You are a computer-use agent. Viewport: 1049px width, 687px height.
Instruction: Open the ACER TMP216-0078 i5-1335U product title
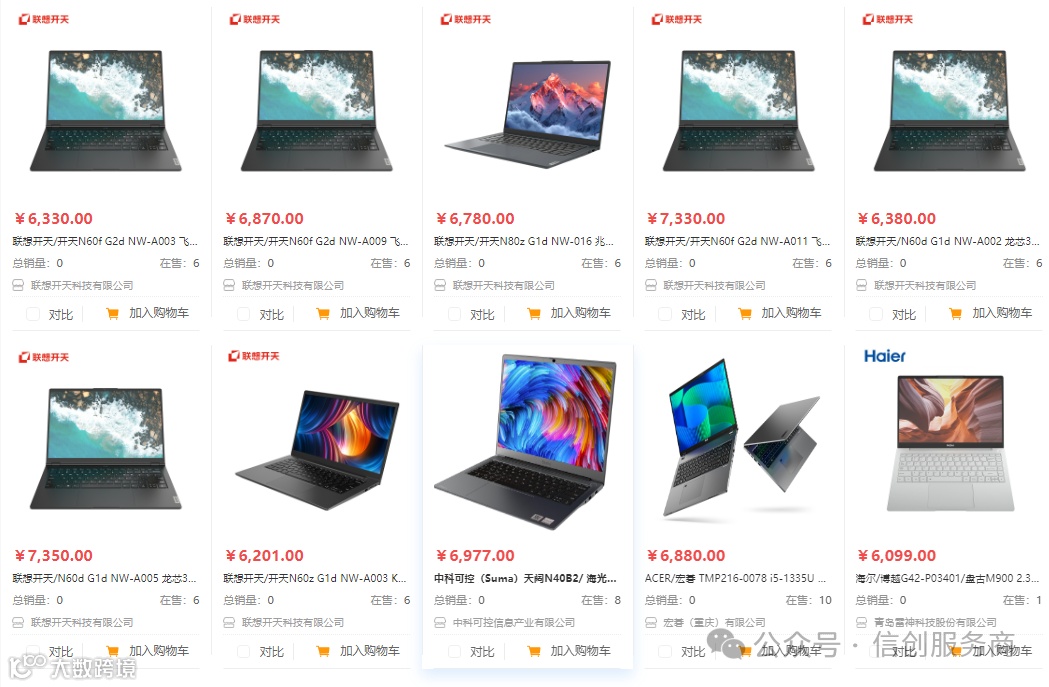click(x=735, y=578)
